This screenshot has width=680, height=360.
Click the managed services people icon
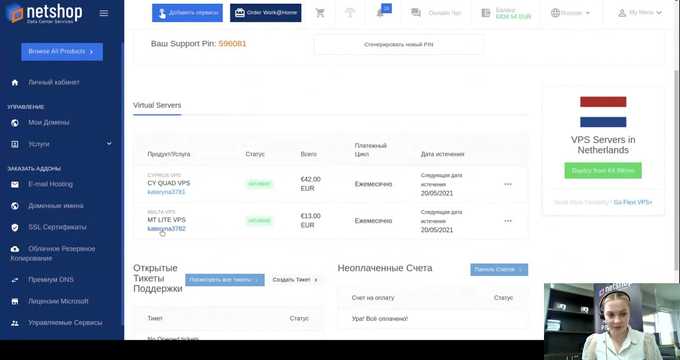15,323
